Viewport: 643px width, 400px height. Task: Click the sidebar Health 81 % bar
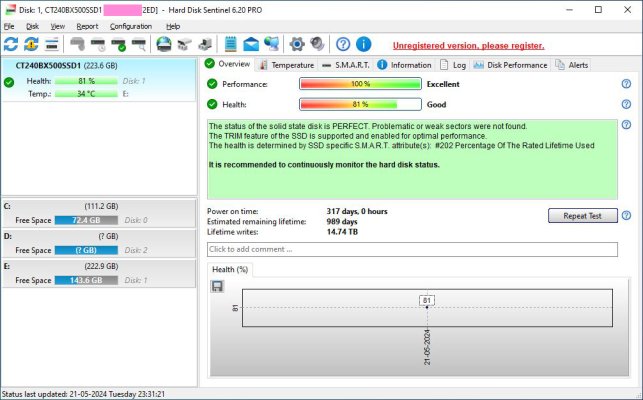click(86, 81)
